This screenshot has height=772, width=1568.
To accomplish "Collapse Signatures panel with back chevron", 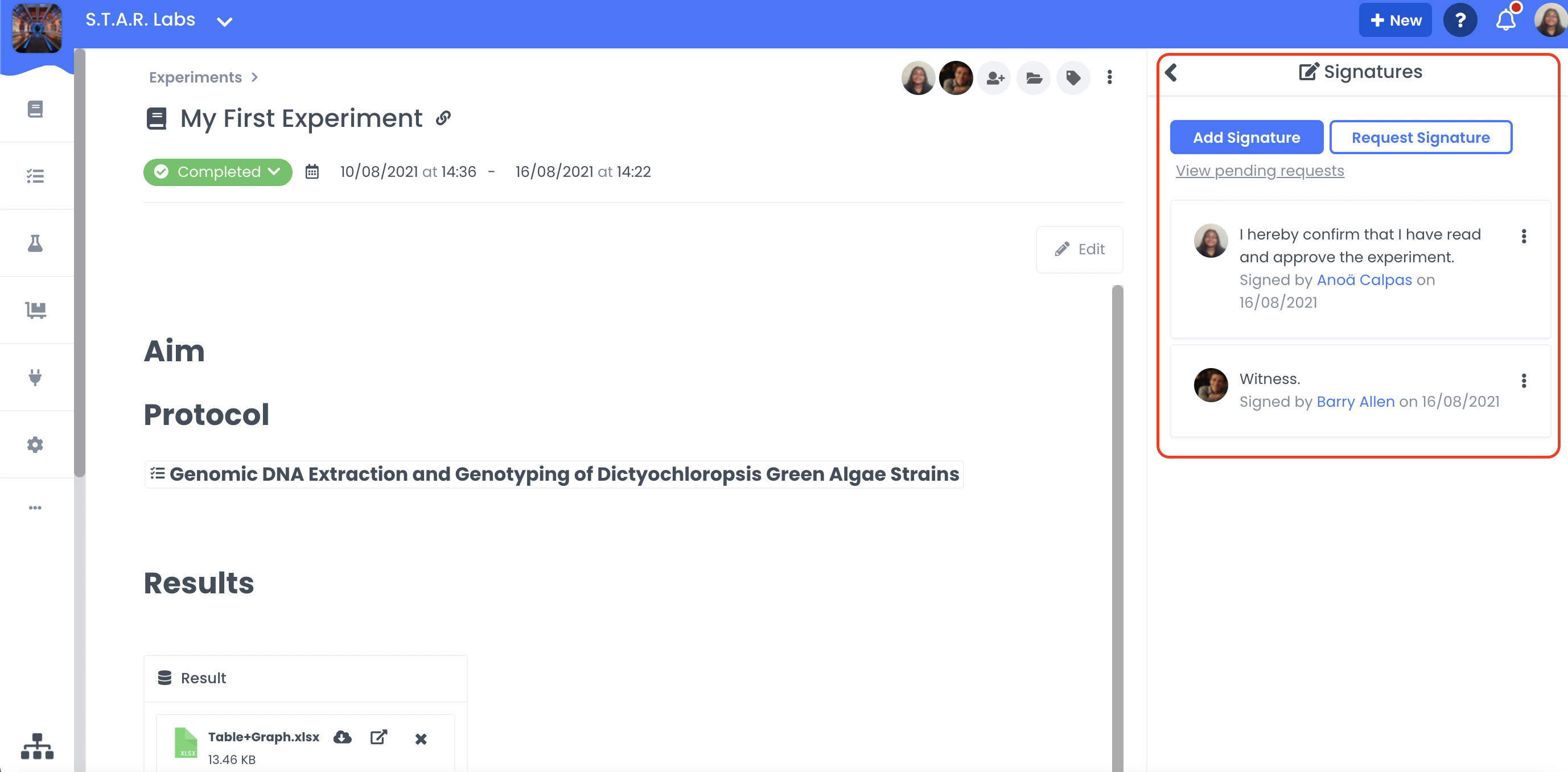I will click(1171, 72).
